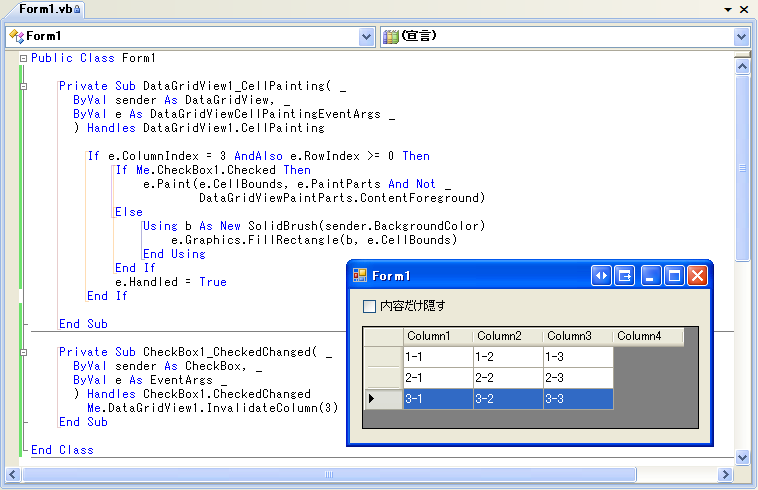Open the (宣言) method name dropdown
This screenshot has height=490, width=758.
click(x=741, y=37)
